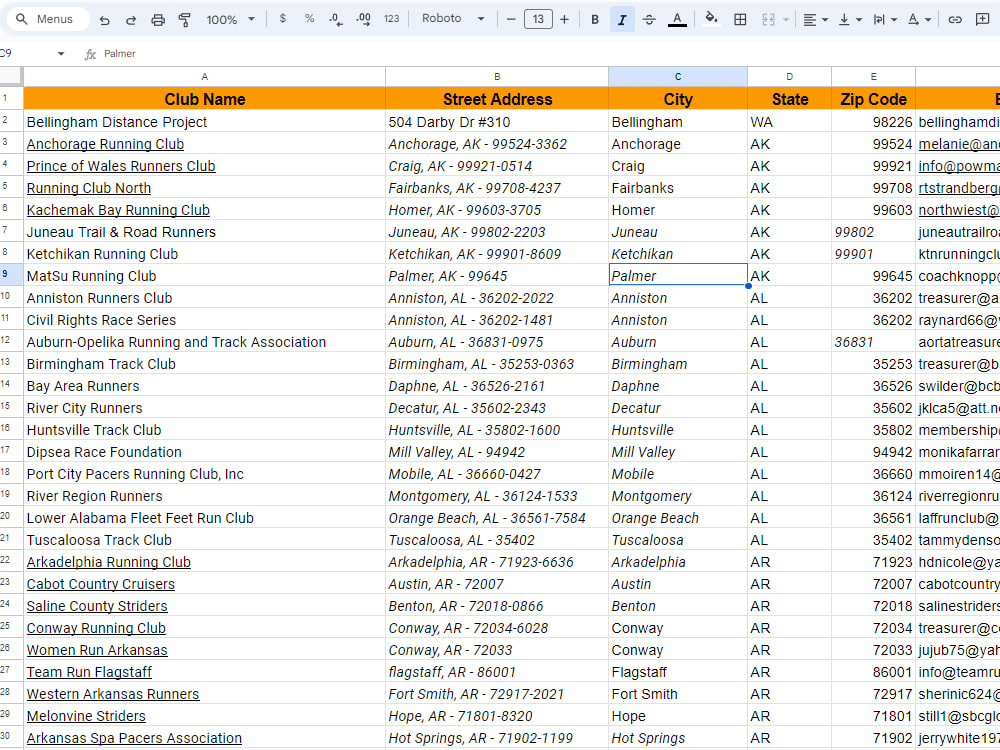Expand merge cells options arrow
This screenshot has height=750, width=1000.
coord(786,20)
